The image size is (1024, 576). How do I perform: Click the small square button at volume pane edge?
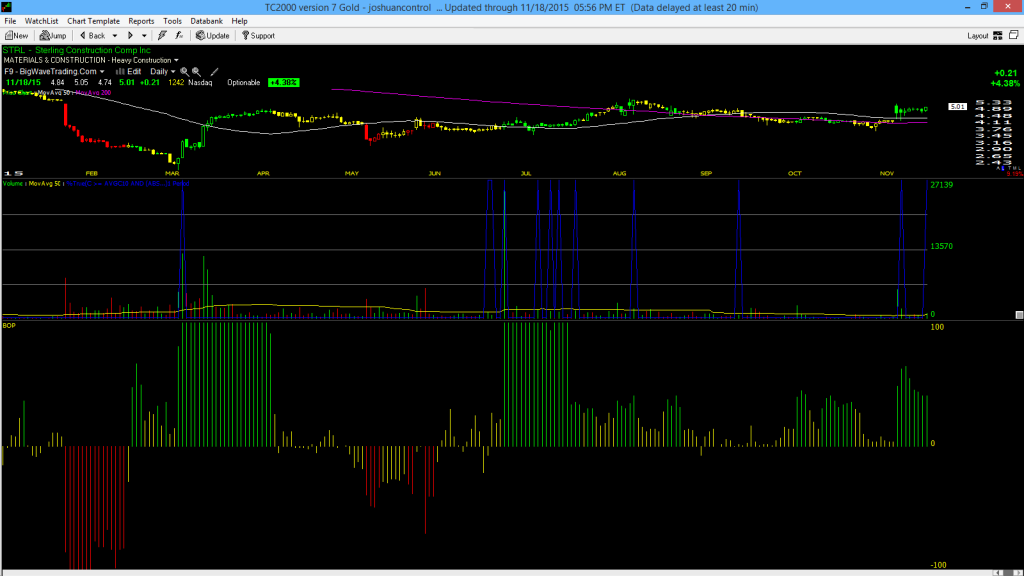click(1019, 315)
